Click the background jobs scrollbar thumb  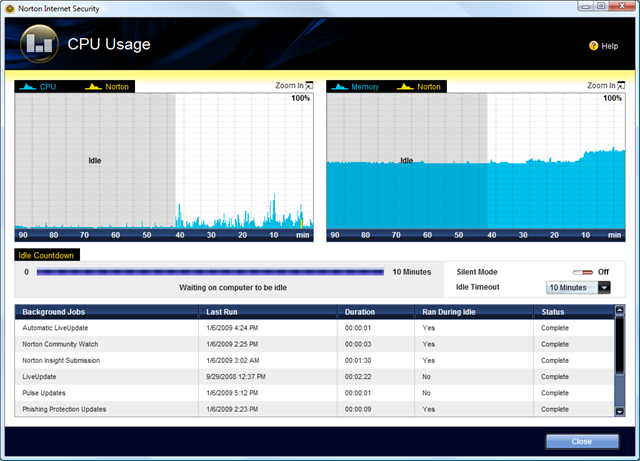619,345
